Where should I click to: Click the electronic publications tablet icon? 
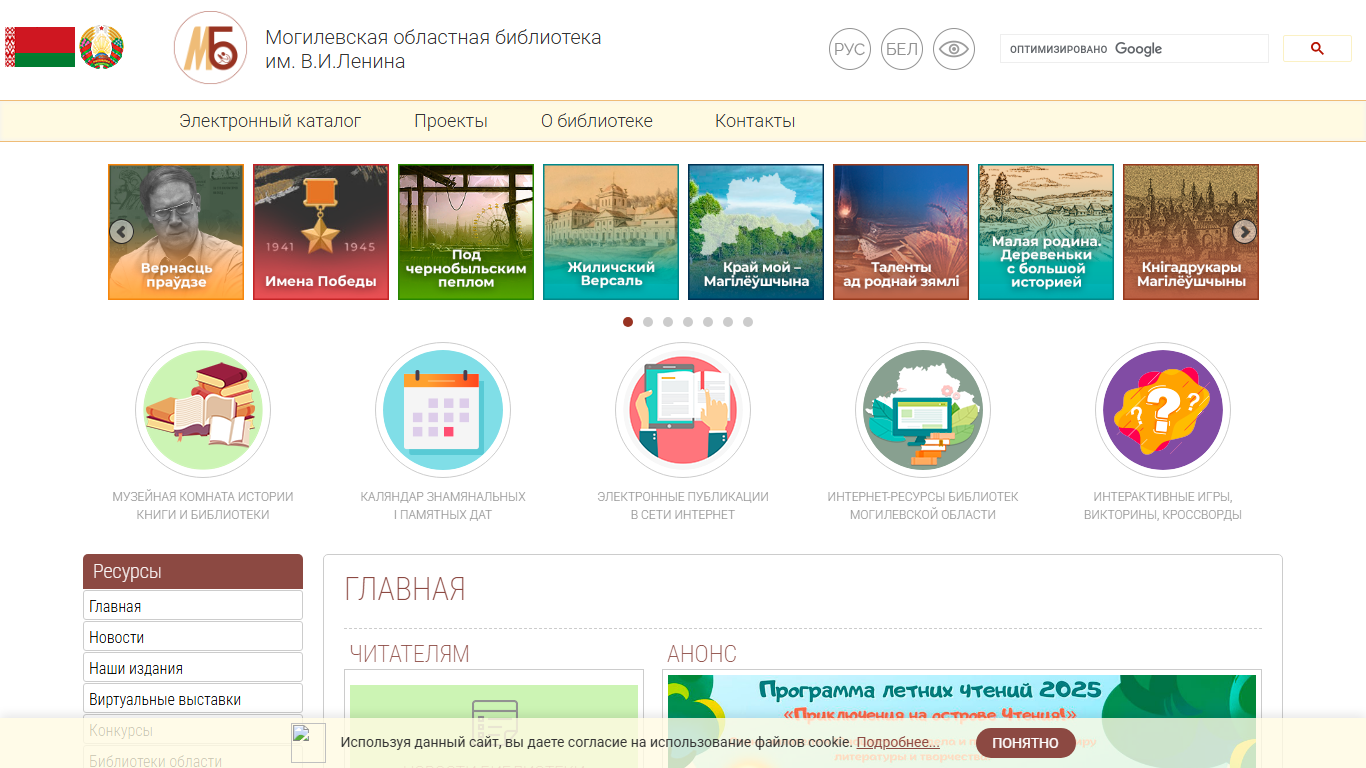point(683,410)
